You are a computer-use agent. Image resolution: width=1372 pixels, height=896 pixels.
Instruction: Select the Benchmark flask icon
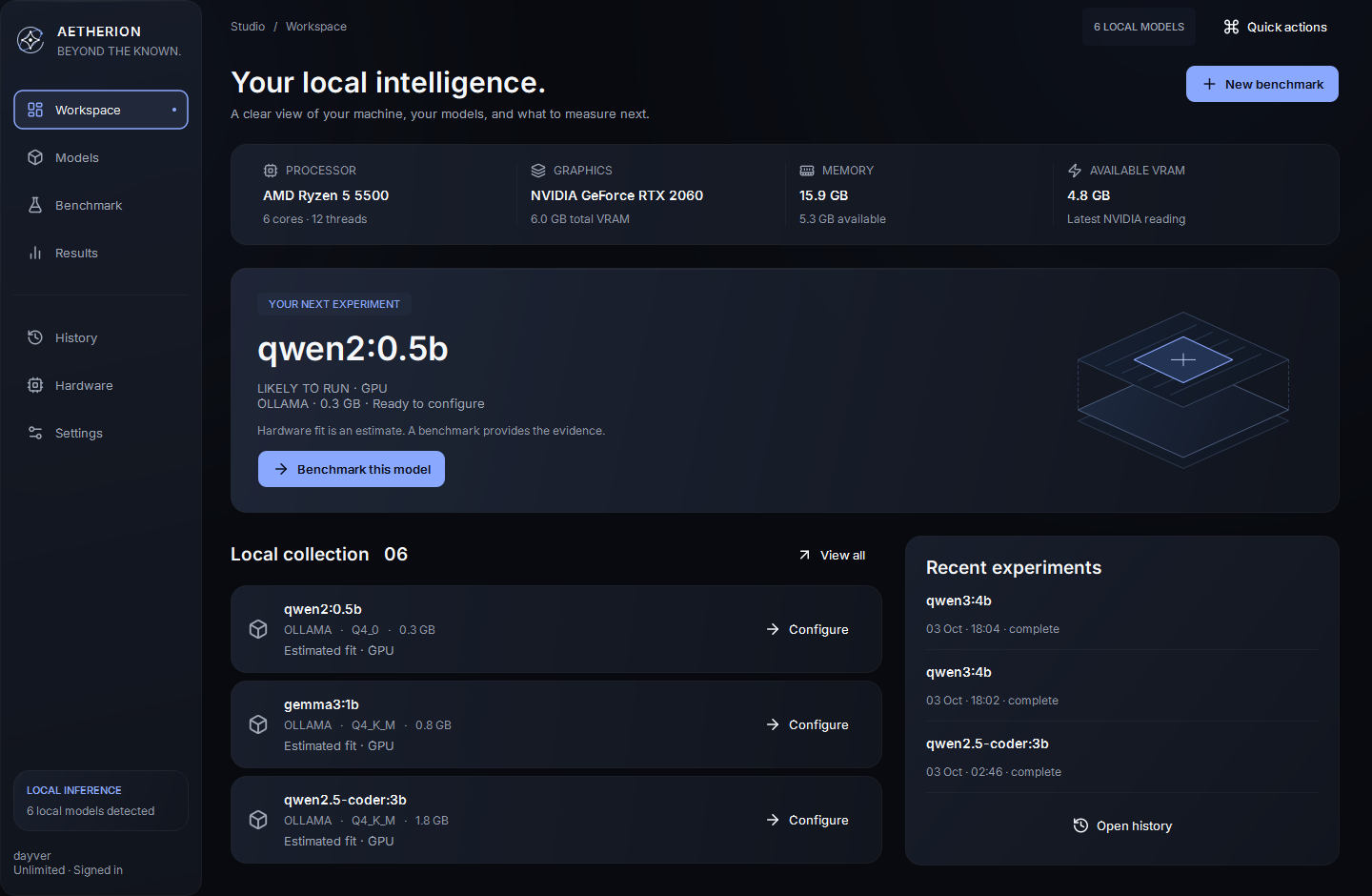pyautogui.click(x=35, y=205)
